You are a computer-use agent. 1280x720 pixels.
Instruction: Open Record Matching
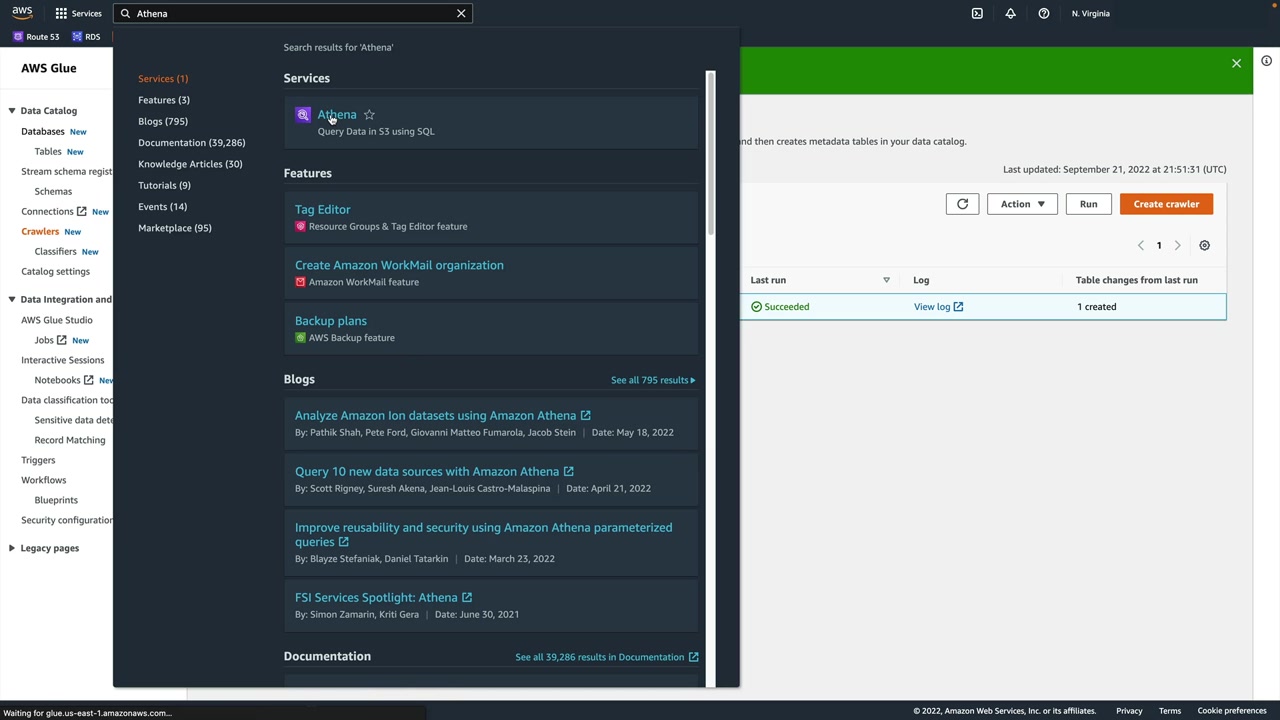(70, 440)
